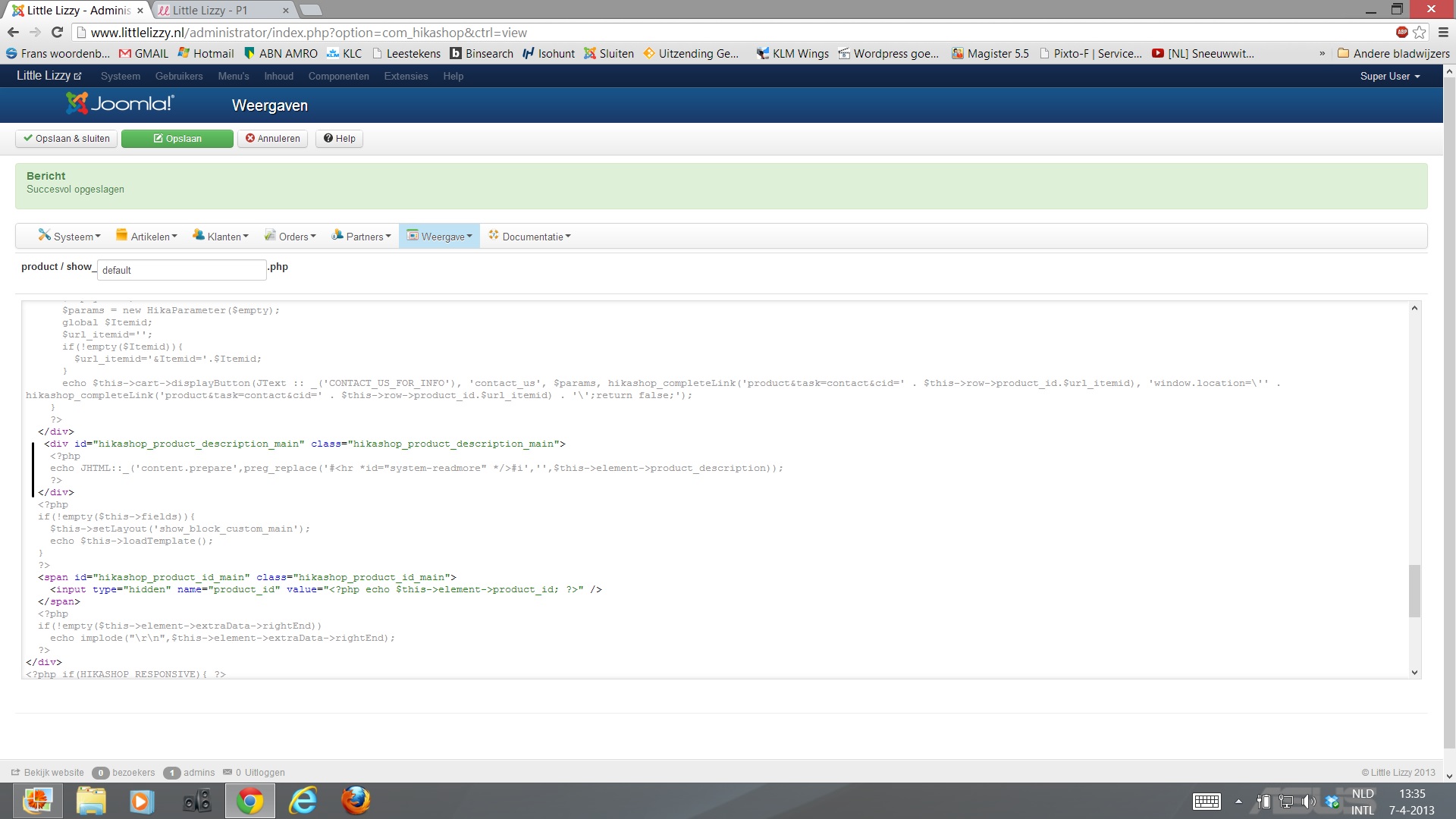
Task: Click the bookmark star icon
Action: pyautogui.click(x=1420, y=32)
